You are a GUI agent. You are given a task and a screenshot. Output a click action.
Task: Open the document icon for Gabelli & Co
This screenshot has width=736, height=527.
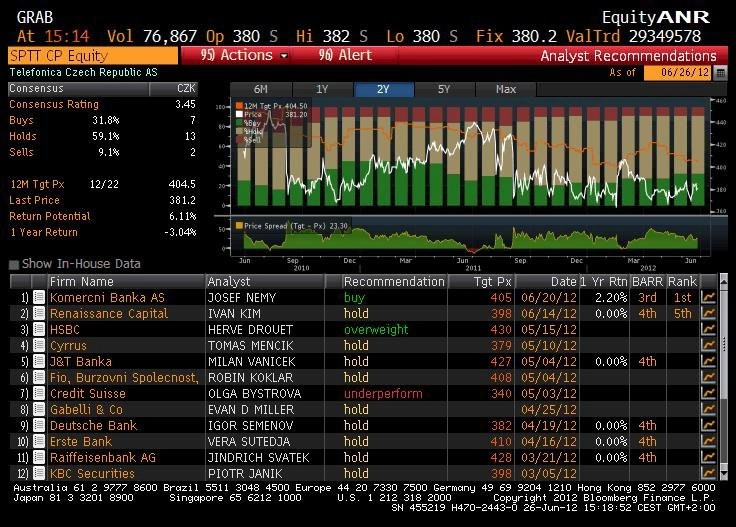[x=39, y=409]
